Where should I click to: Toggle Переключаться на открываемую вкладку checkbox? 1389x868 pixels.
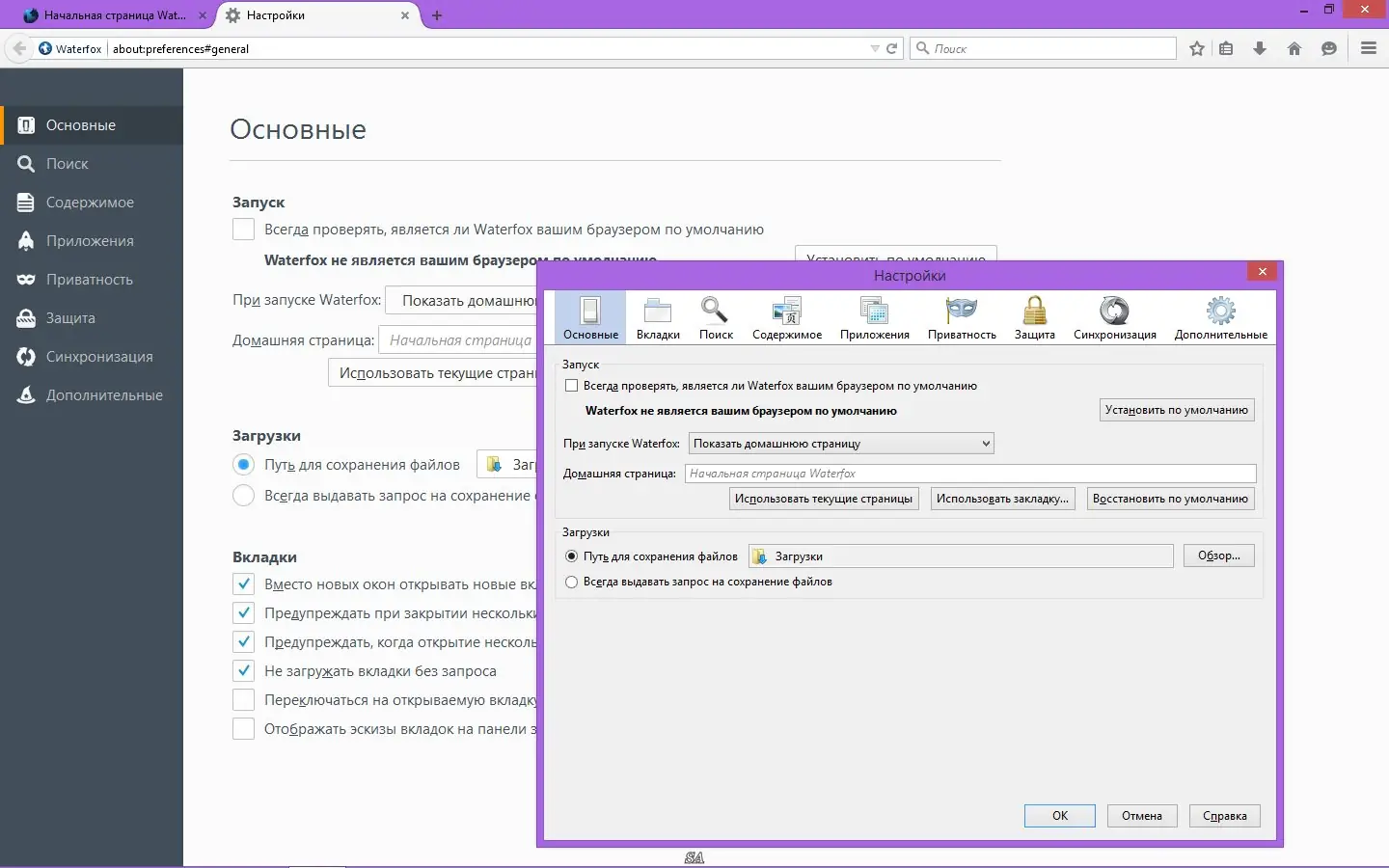tap(244, 700)
